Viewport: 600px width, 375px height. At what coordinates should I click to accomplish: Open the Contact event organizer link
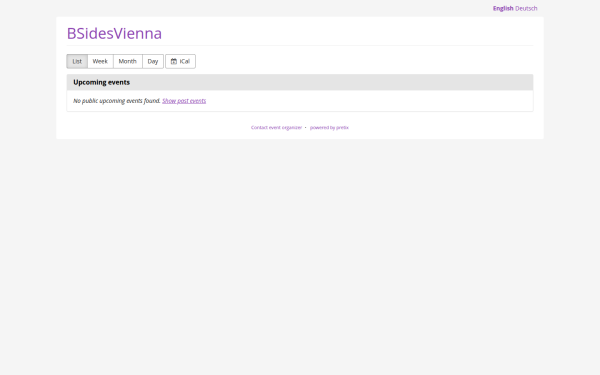276,127
